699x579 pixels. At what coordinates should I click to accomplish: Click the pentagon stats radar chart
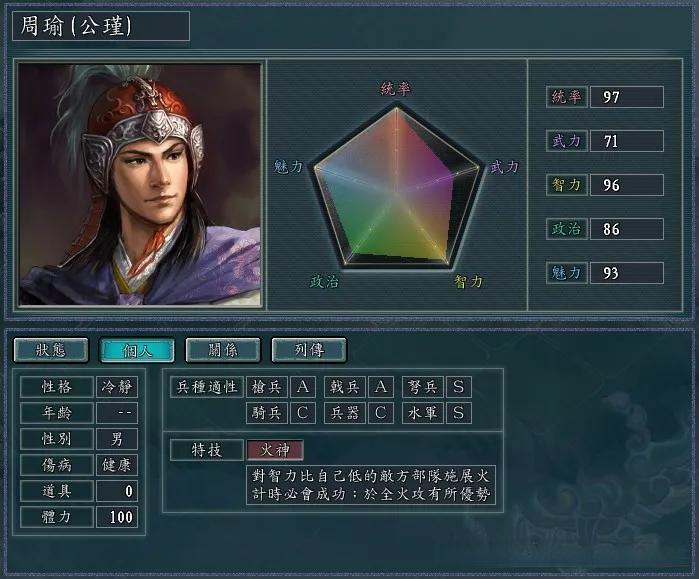click(396, 186)
